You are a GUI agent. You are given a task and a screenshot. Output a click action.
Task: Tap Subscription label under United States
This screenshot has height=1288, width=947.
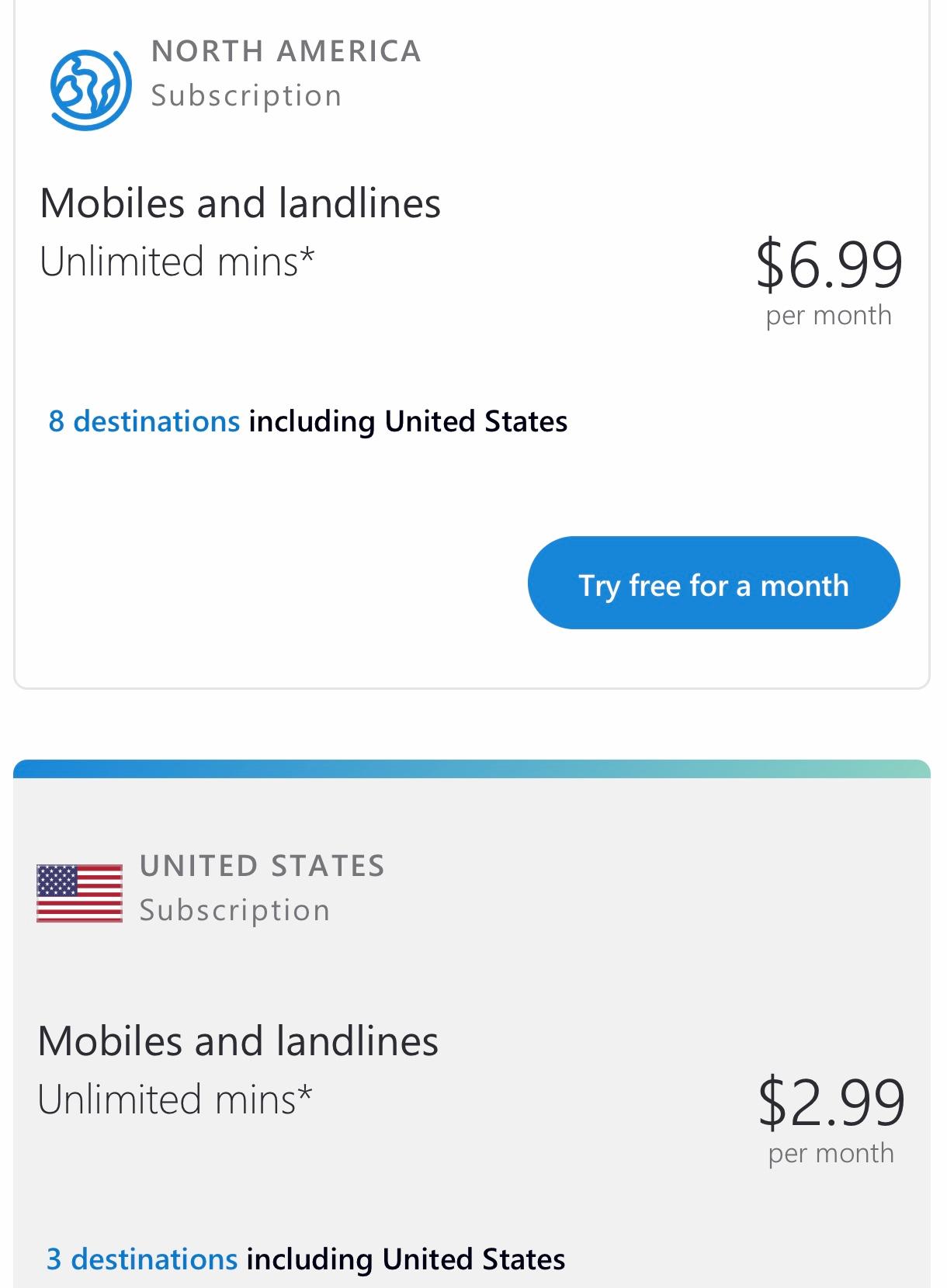click(234, 911)
